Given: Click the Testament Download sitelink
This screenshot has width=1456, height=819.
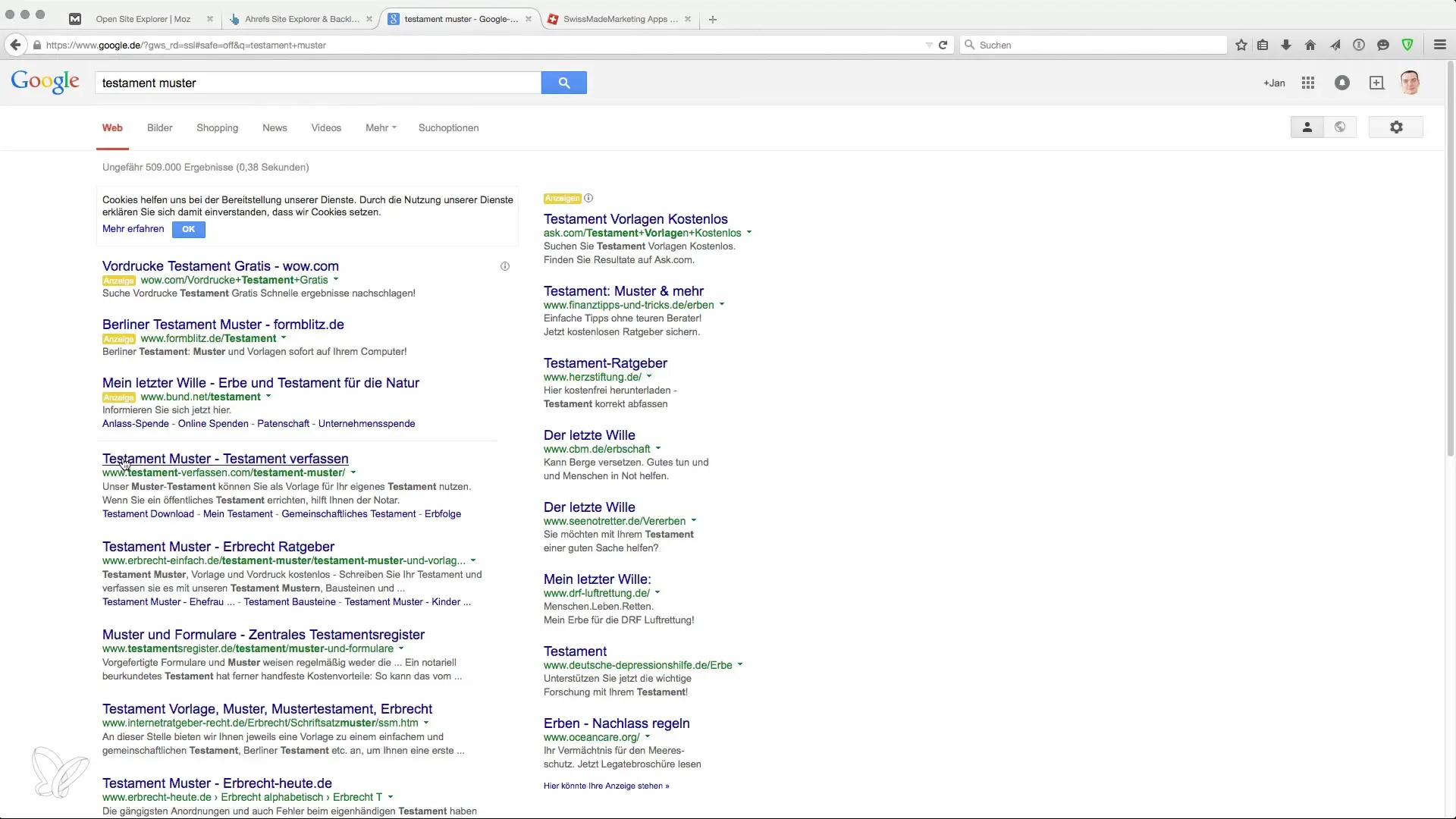Looking at the screenshot, I should [x=148, y=514].
